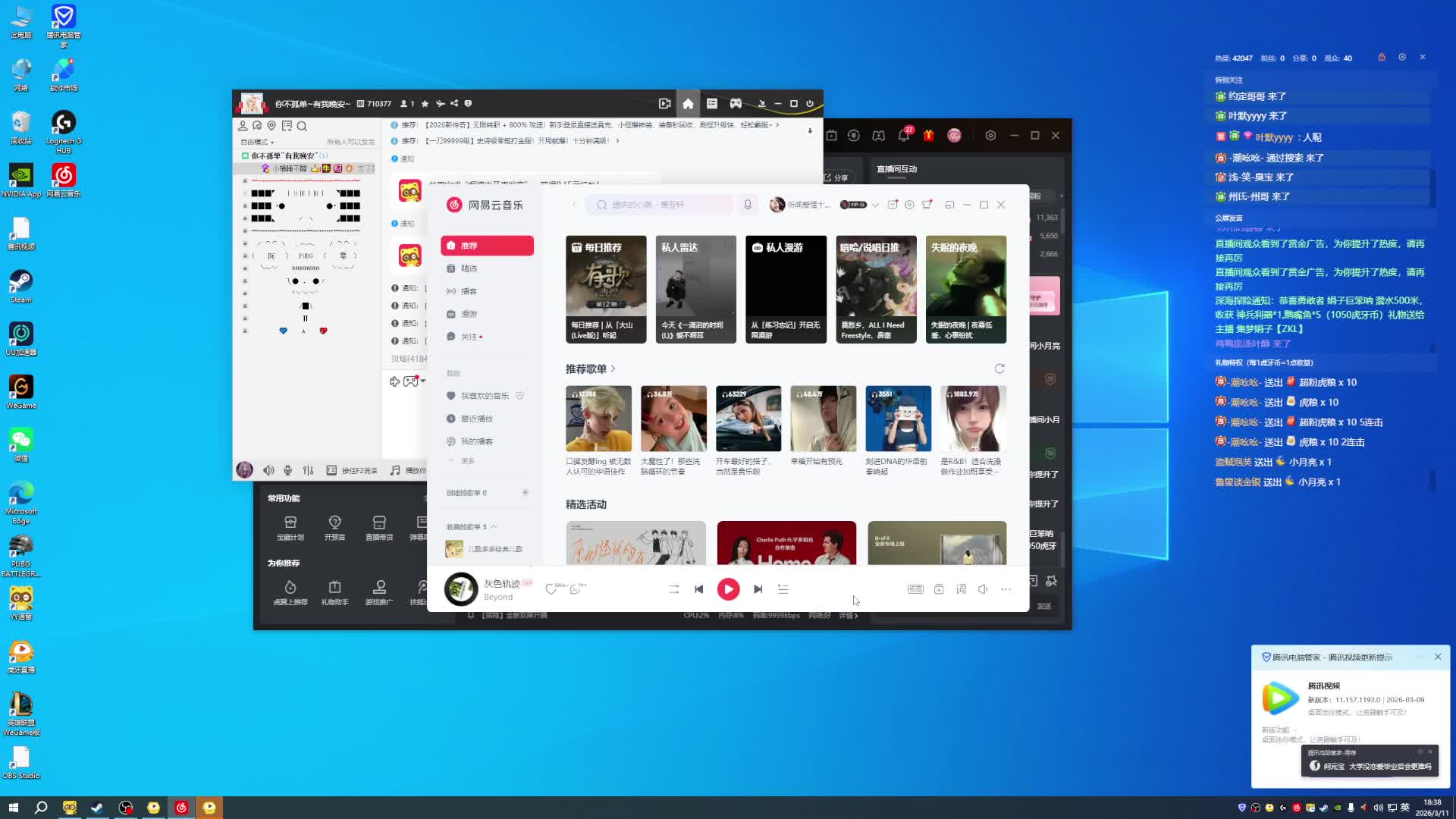Open 最近播放 in the sidebar
This screenshot has width=1456, height=819.
tap(476, 419)
